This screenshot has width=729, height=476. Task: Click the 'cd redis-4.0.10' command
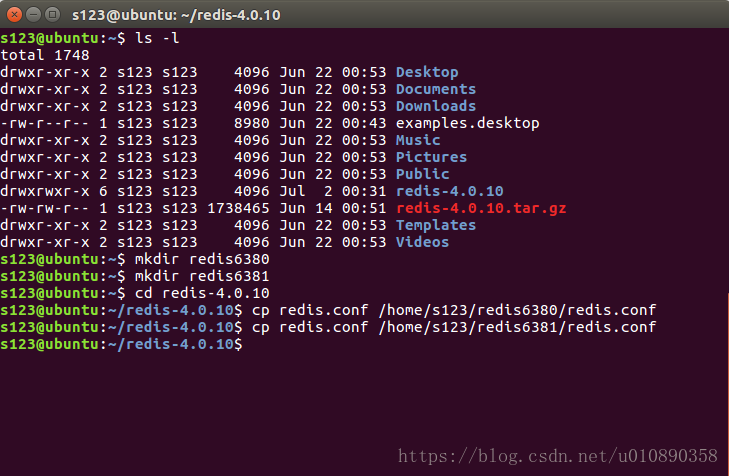click(202, 293)
